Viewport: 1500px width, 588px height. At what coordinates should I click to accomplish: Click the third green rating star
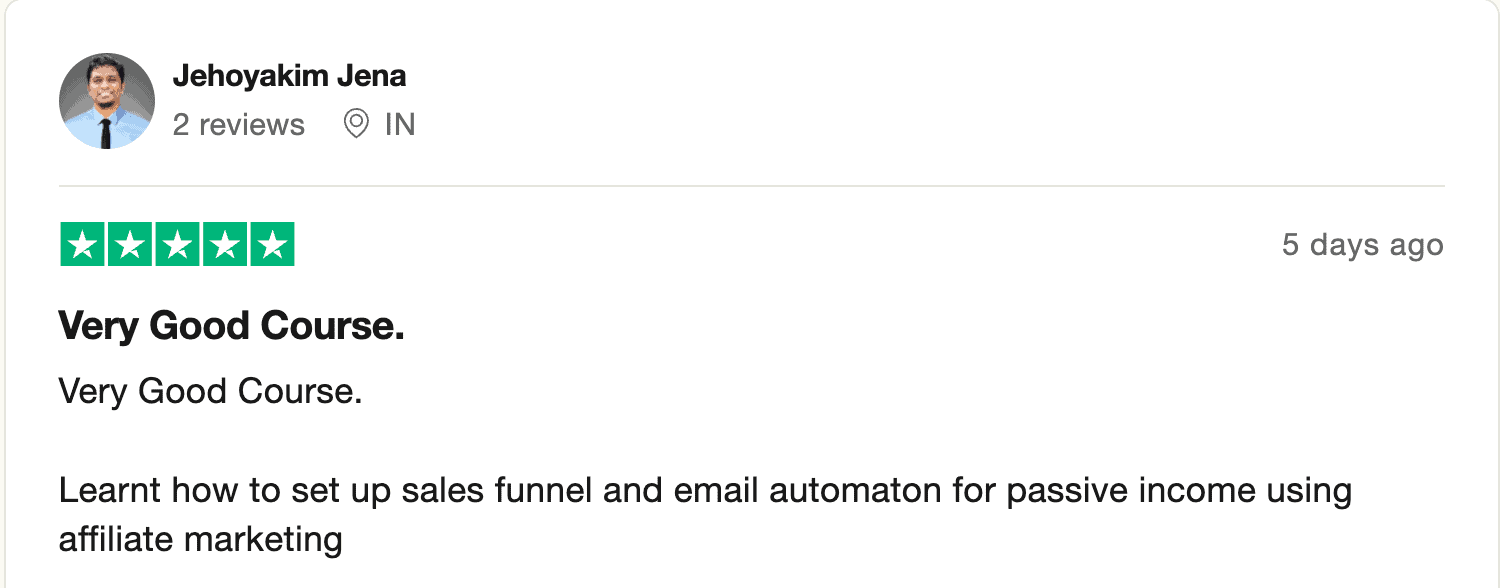177,245
